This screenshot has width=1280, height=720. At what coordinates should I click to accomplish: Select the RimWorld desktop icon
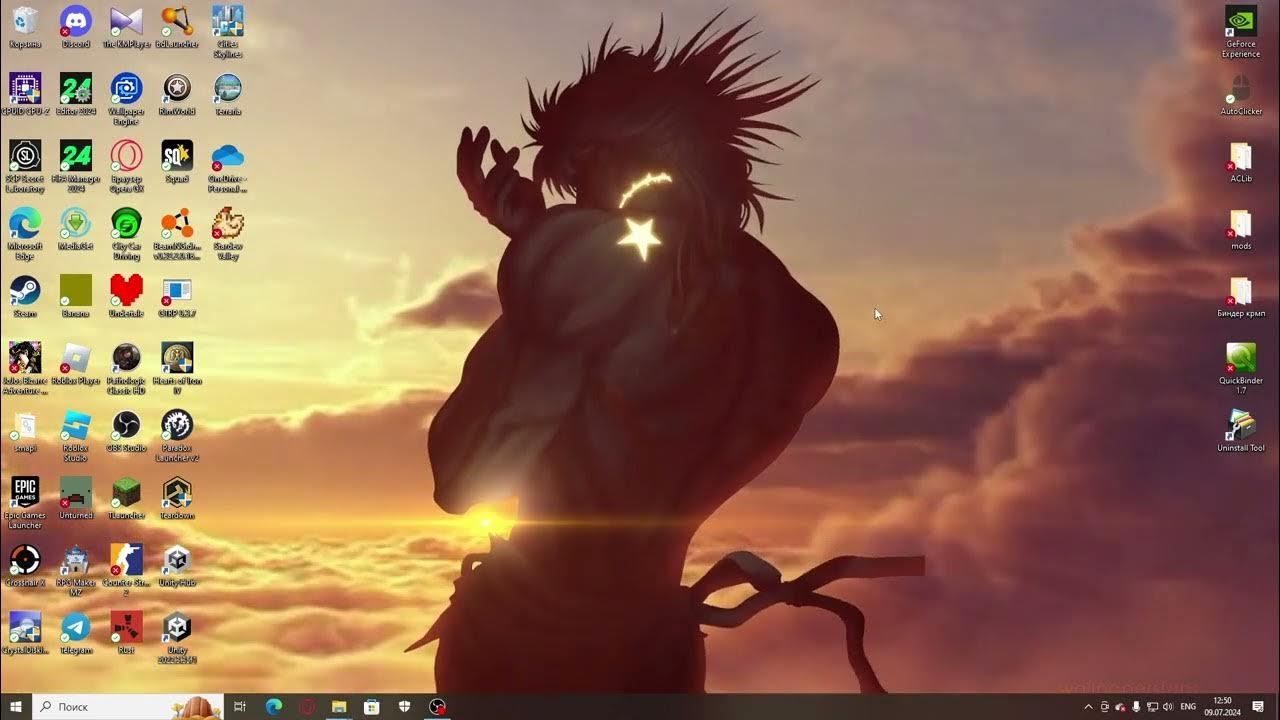[177, 94]
